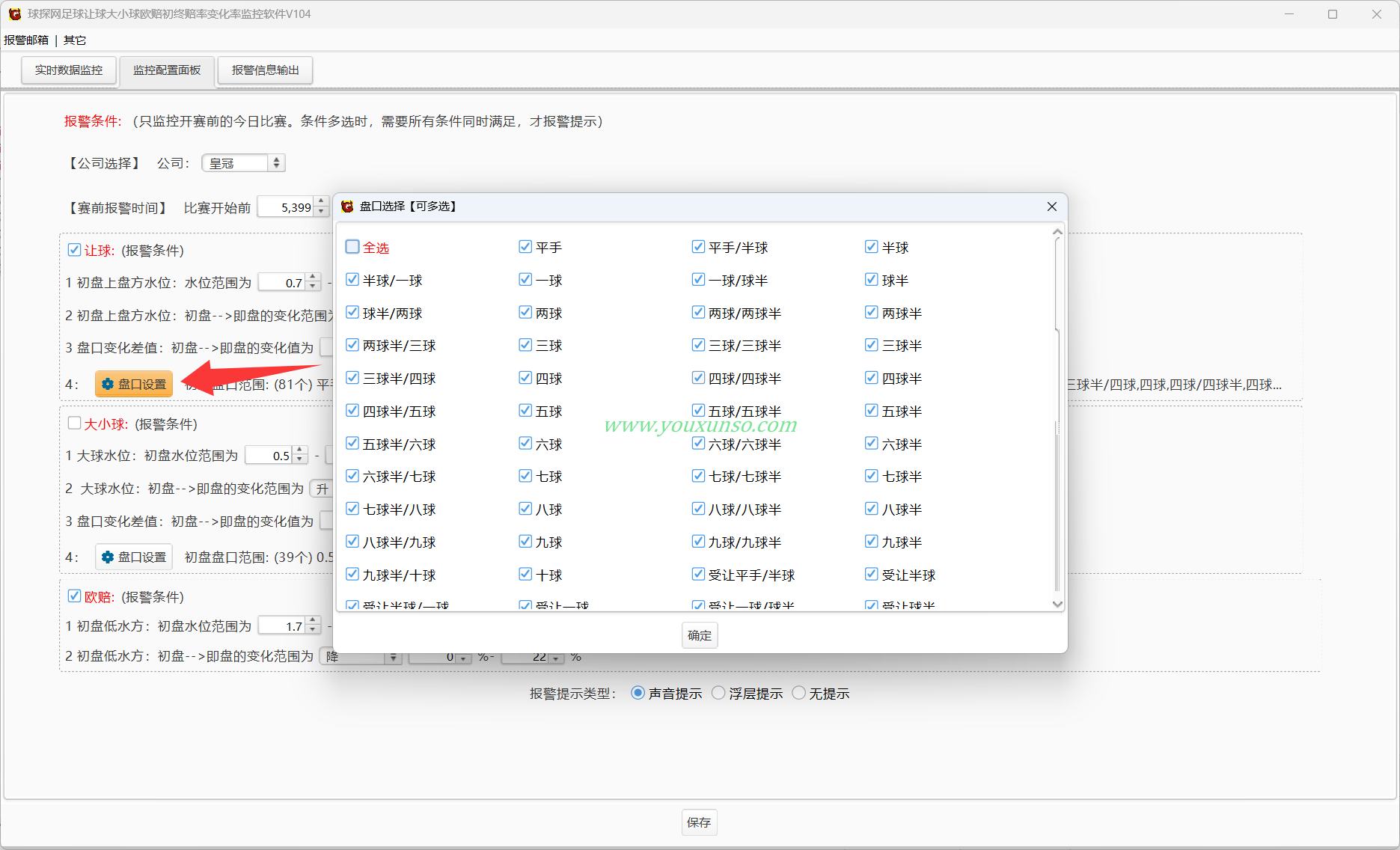Click scroll-up arrow in 盘口选择 list
This screenshot has width=1400, height=850.
pyautogui.click(x=1057, y=232)
